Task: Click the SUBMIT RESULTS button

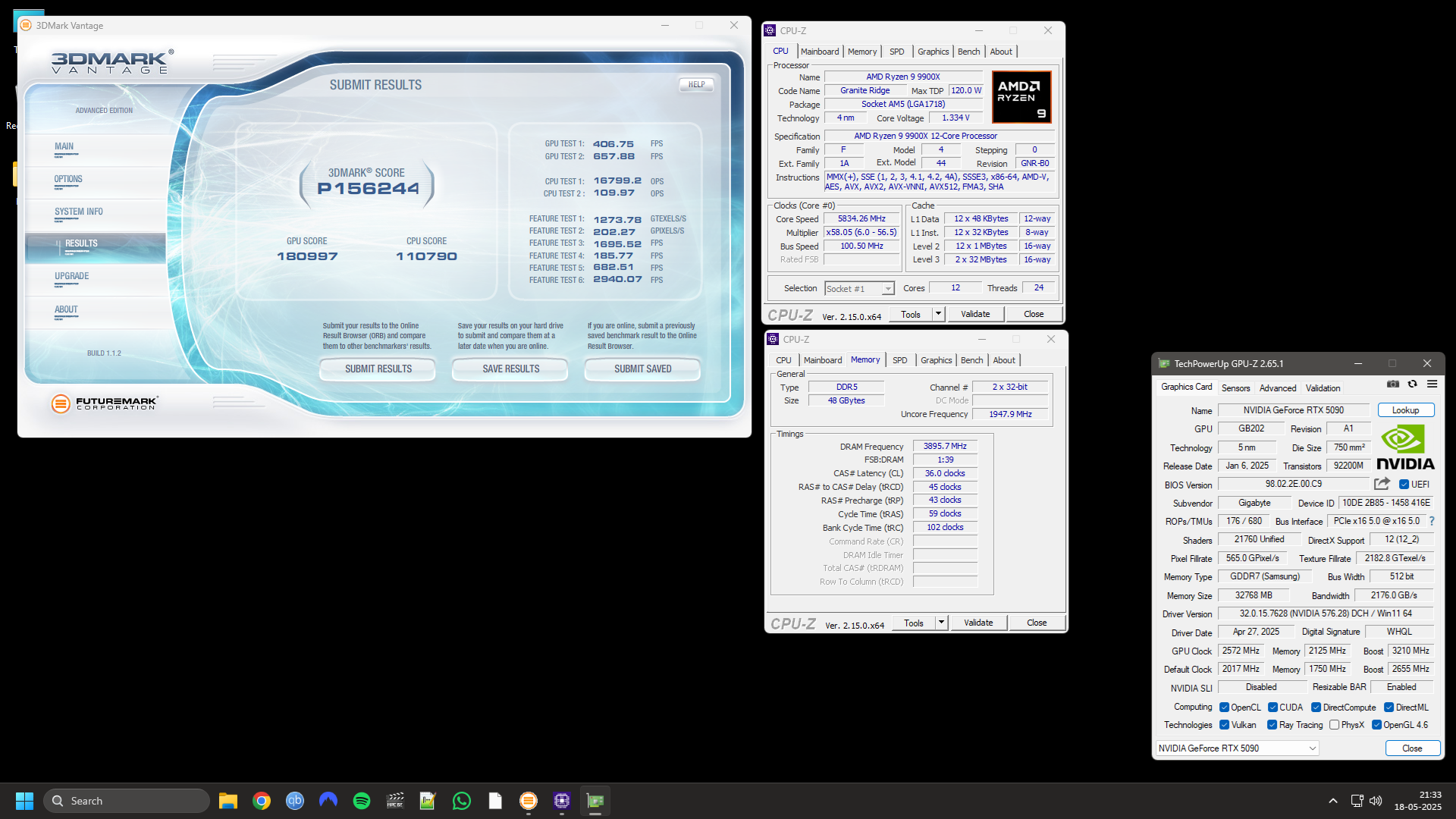Action: 378,369
